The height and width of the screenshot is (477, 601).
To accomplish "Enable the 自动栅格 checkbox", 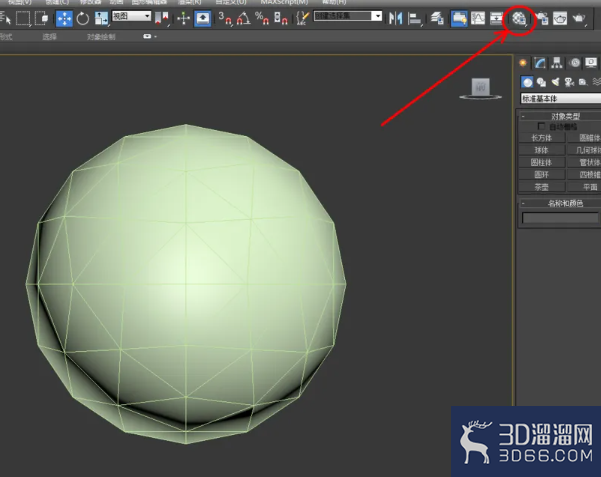I will pos(541,126).
